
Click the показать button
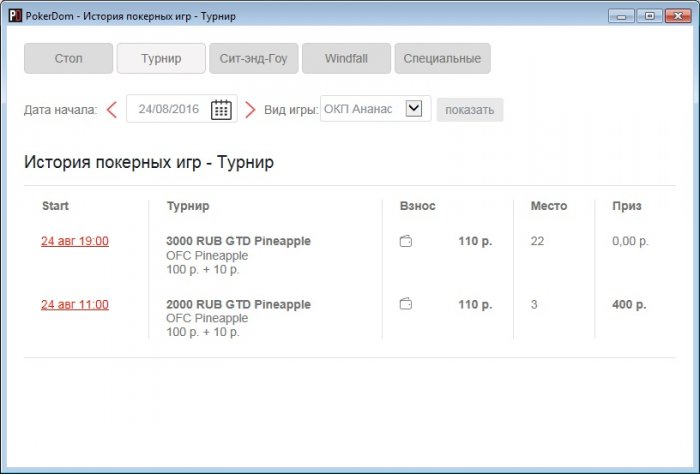tap(470, 110)
